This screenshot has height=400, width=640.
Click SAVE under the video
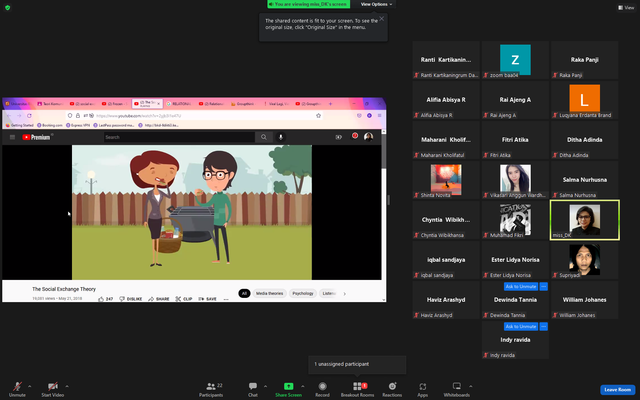pyautogui.click(x=207, y=299)
